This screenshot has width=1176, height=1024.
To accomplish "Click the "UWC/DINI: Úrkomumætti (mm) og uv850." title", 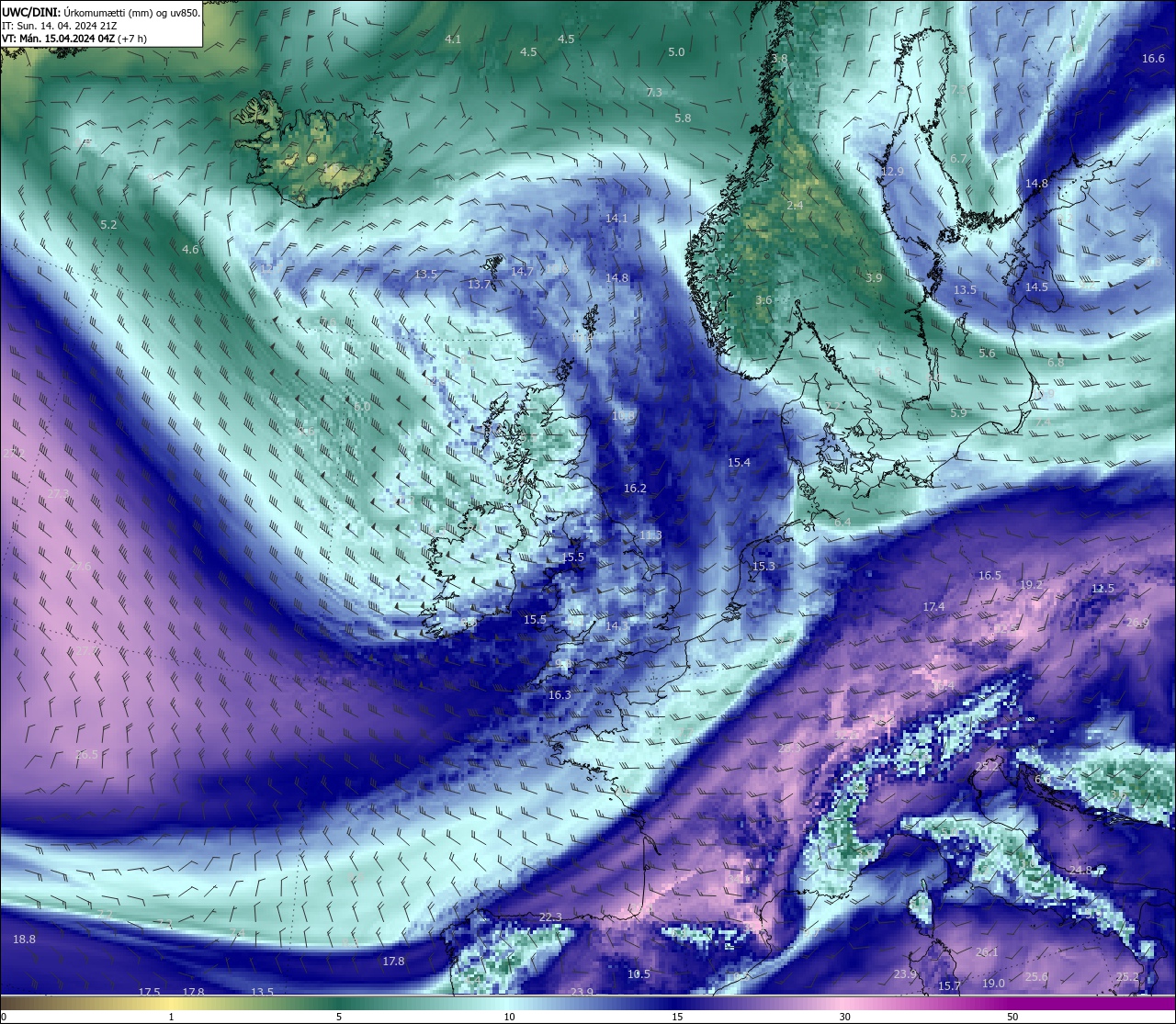I will [x=101, y=12].
